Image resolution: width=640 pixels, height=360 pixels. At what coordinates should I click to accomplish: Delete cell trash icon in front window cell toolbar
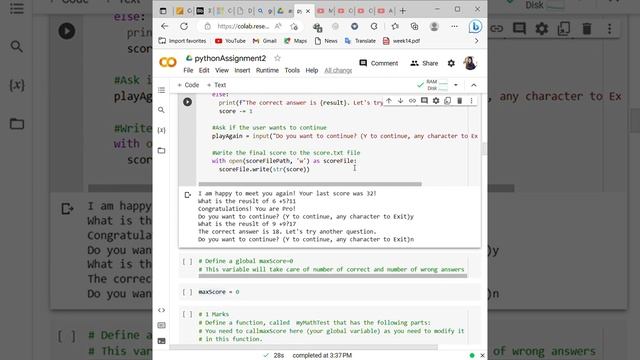(460, 100)
